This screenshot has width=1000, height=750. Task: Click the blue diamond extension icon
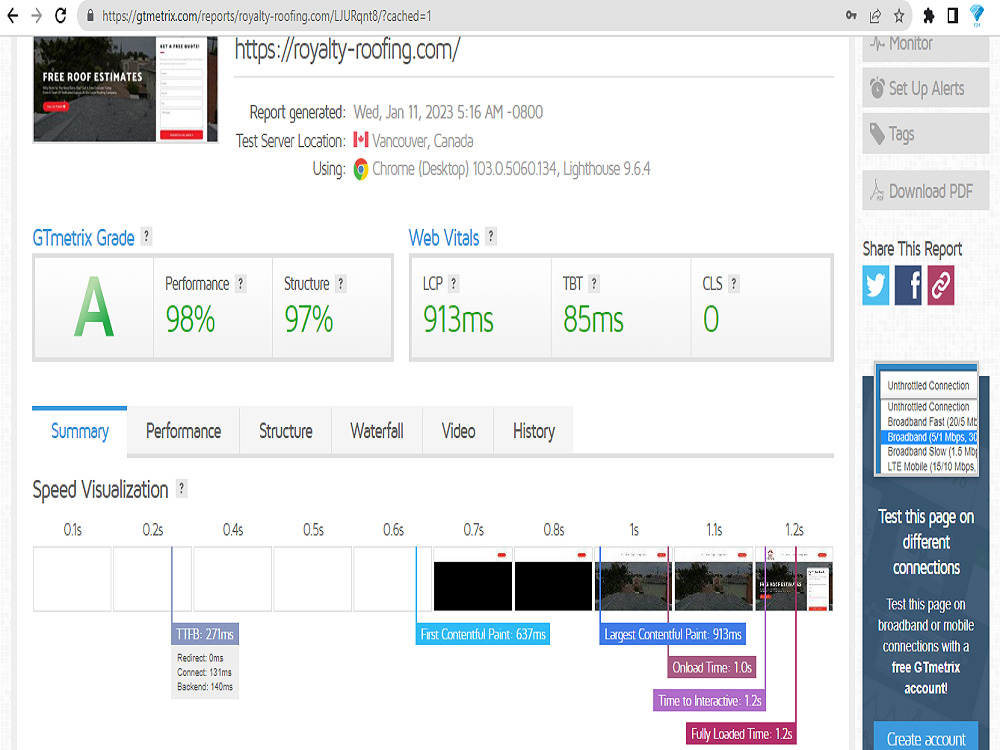[x=976, y=15]
